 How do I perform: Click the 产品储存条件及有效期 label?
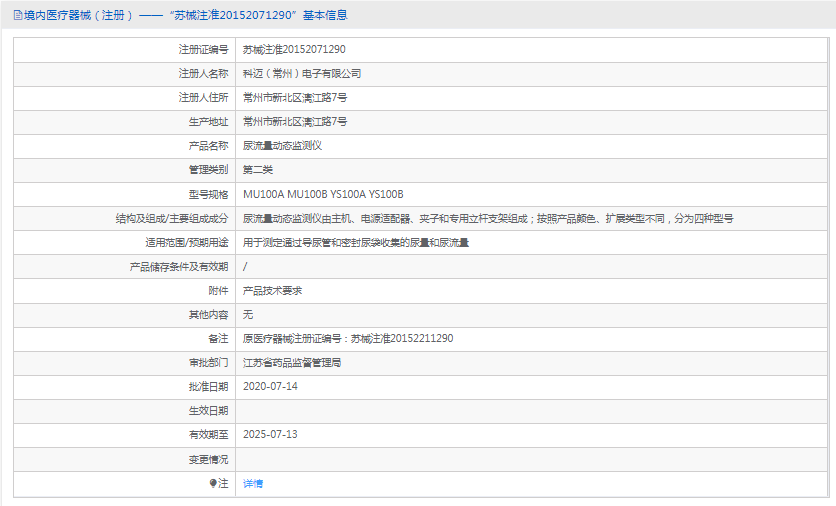179,267
